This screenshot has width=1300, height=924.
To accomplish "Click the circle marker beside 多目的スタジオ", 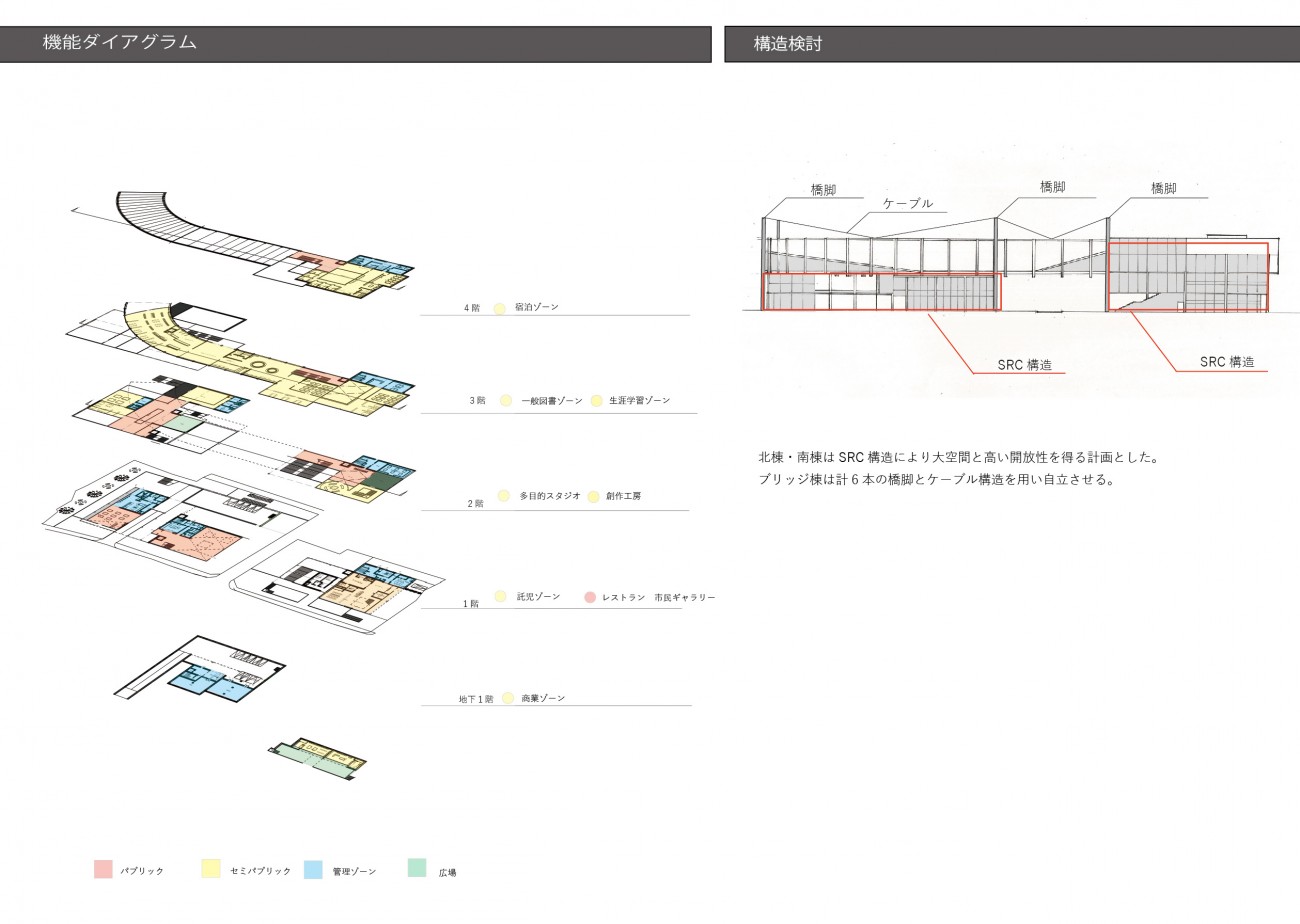I will (504, 496).
